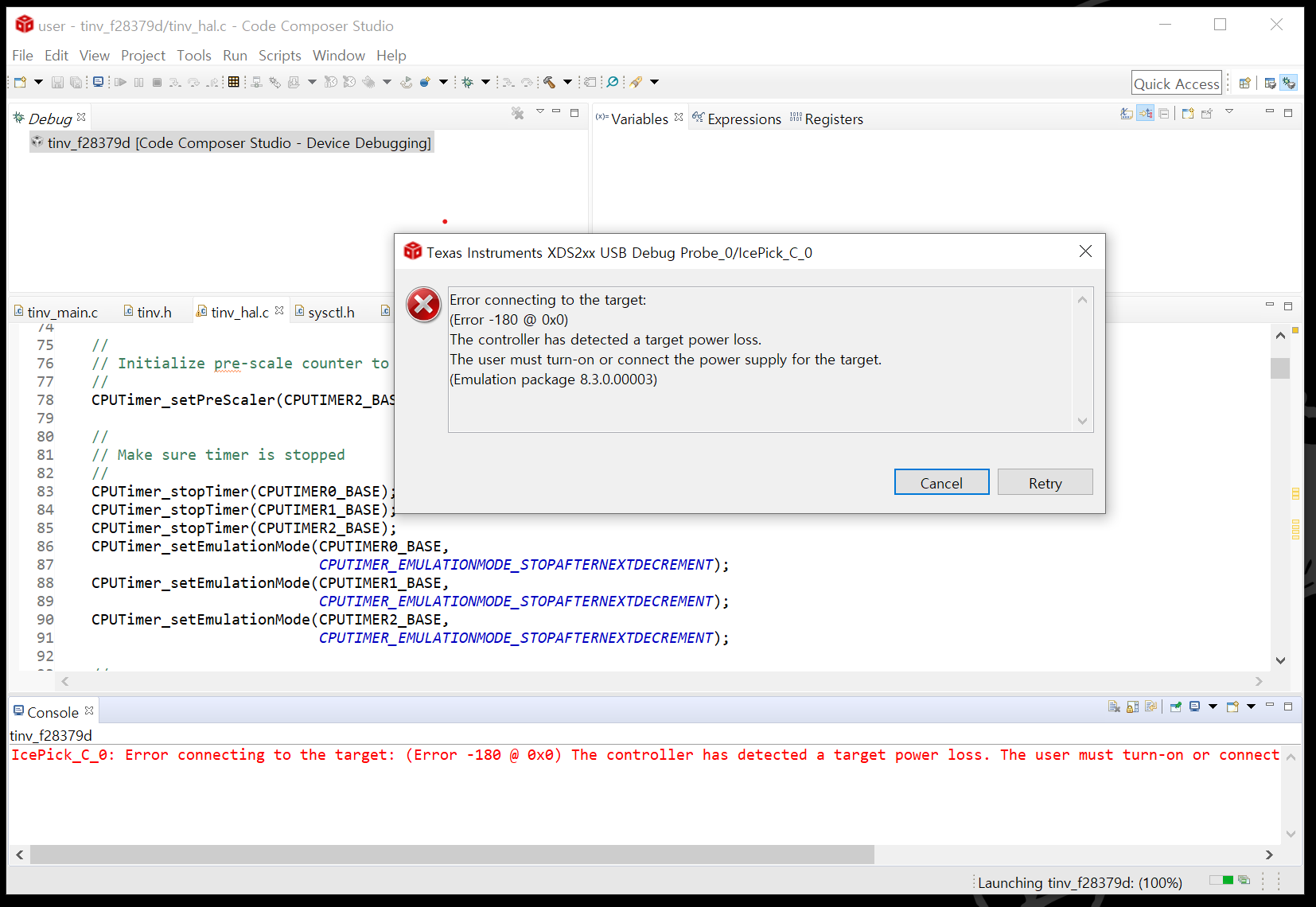Switch to the sysctl.h editor tab

pos(325,312)
